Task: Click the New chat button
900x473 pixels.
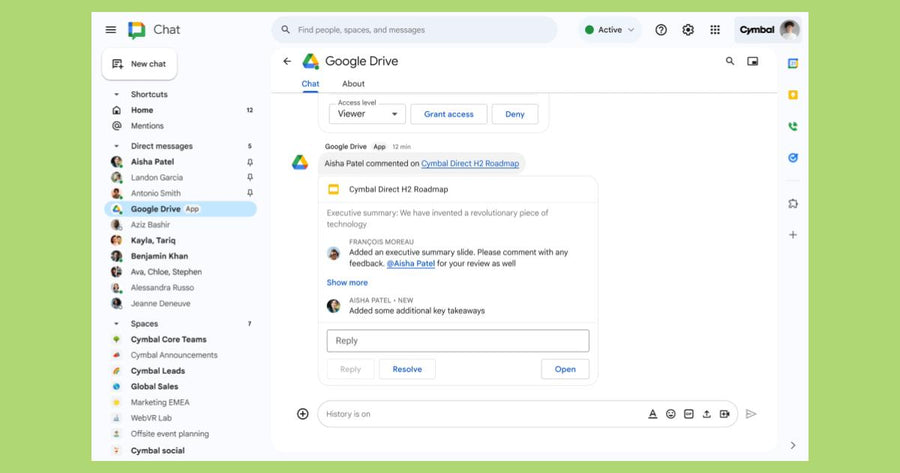Action: click(139, 64)
